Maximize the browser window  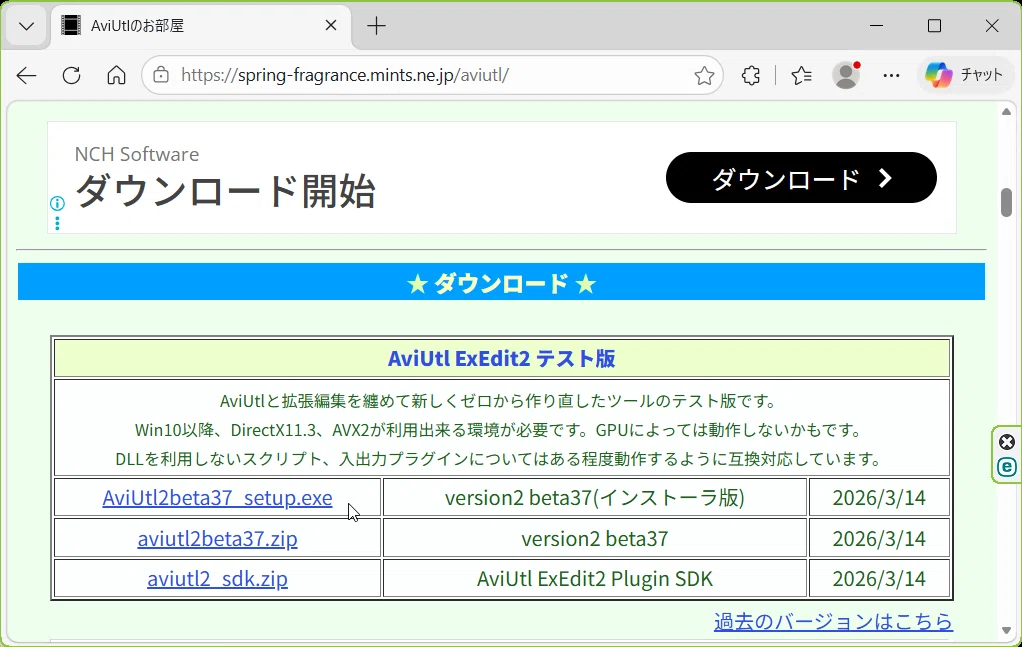[934, 25]
